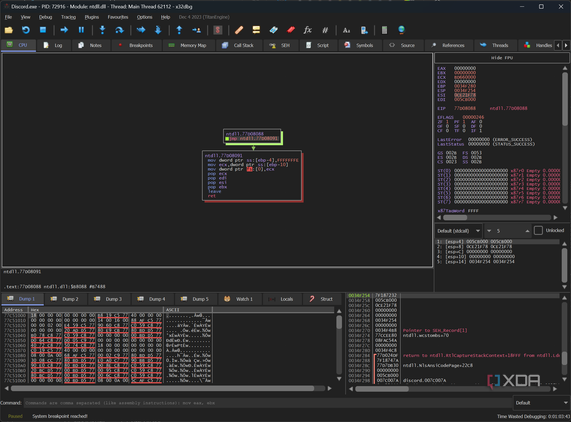The image size is (571, 422).
Task: Pause execution in the toolbar
Action: 81,30
